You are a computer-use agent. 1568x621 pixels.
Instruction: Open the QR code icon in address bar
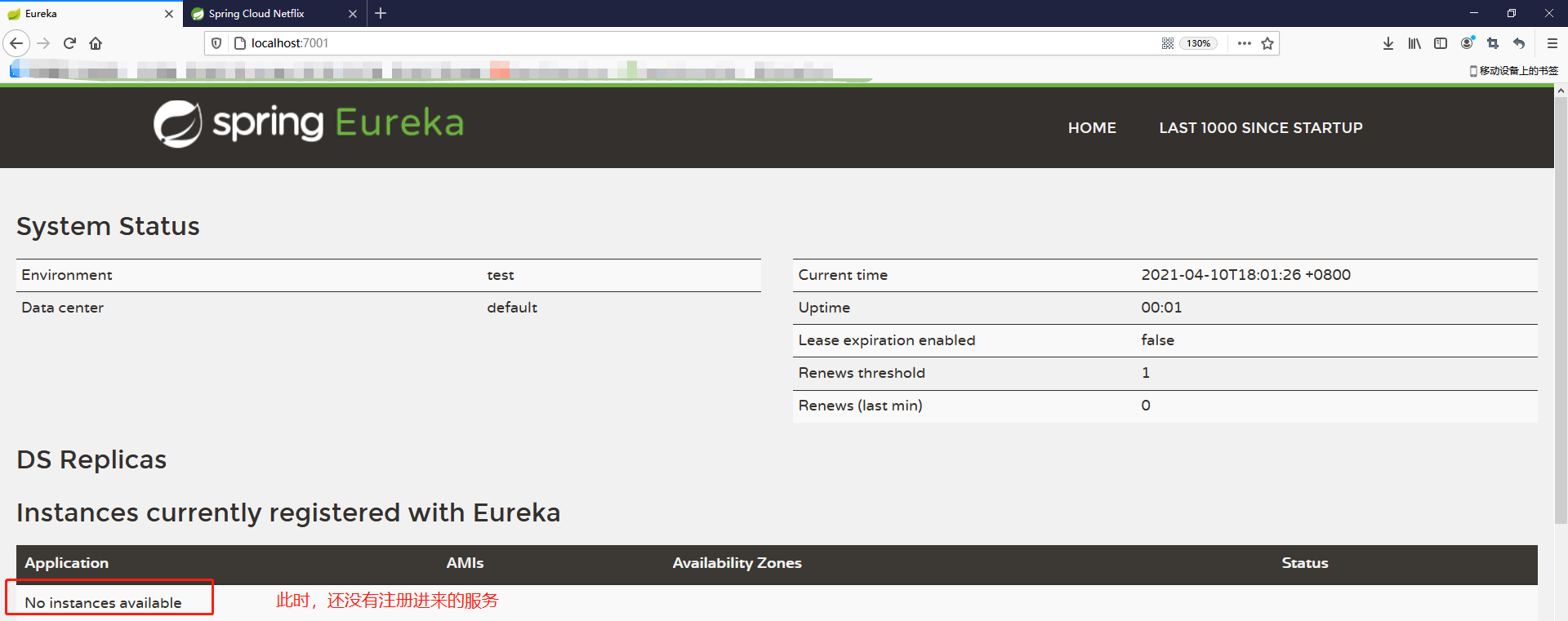1168,43
